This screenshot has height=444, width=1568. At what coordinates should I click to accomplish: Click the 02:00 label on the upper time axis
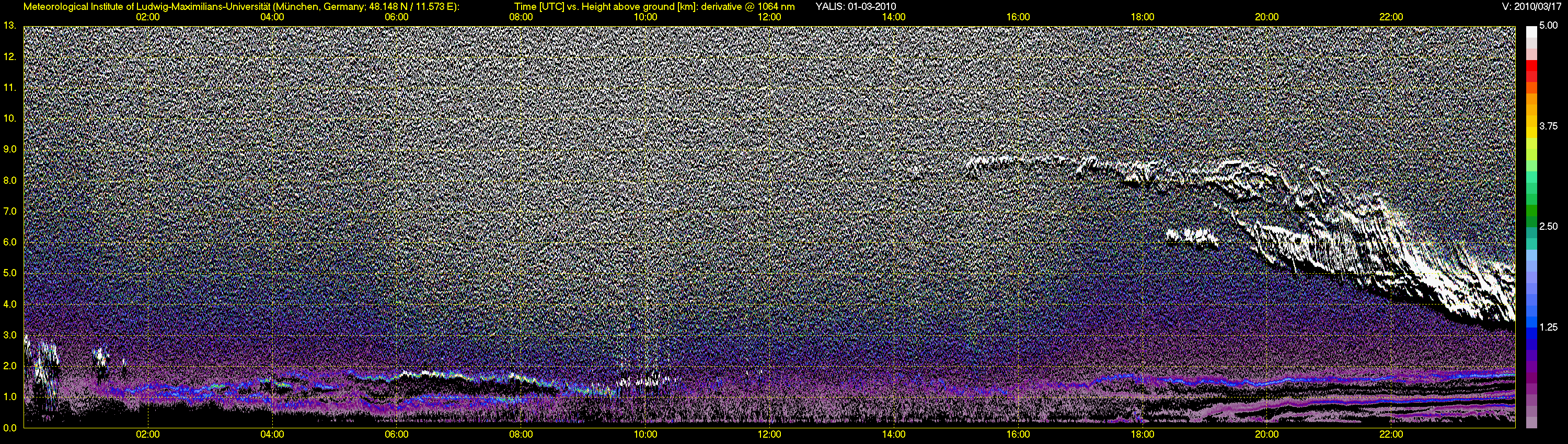(x=148, y=17)
